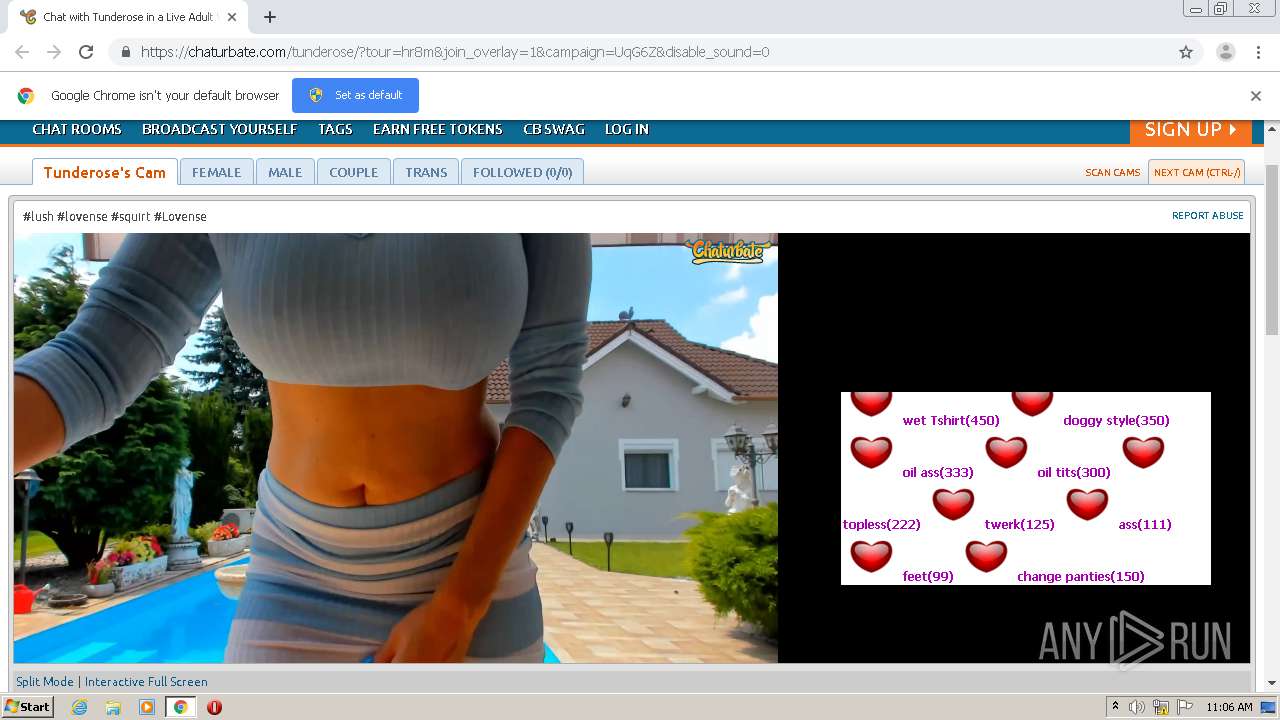Switch to the MALE tab
1280x720 pixels.
(x=285, y=172)
